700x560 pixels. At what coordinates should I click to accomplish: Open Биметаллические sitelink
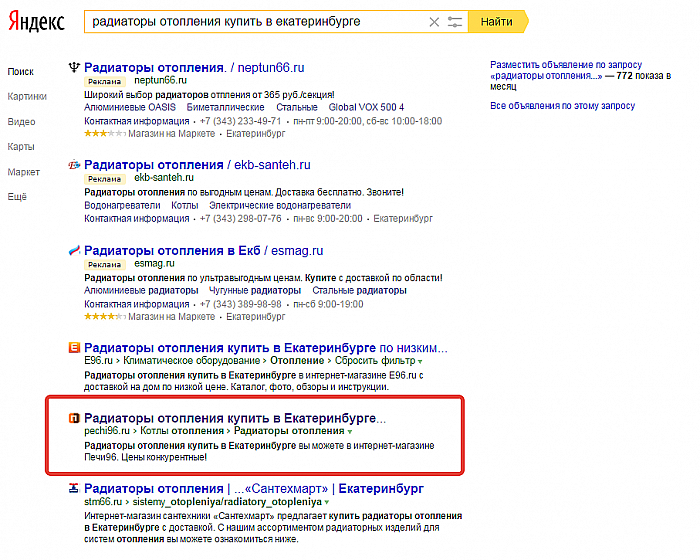coord(225,108)
